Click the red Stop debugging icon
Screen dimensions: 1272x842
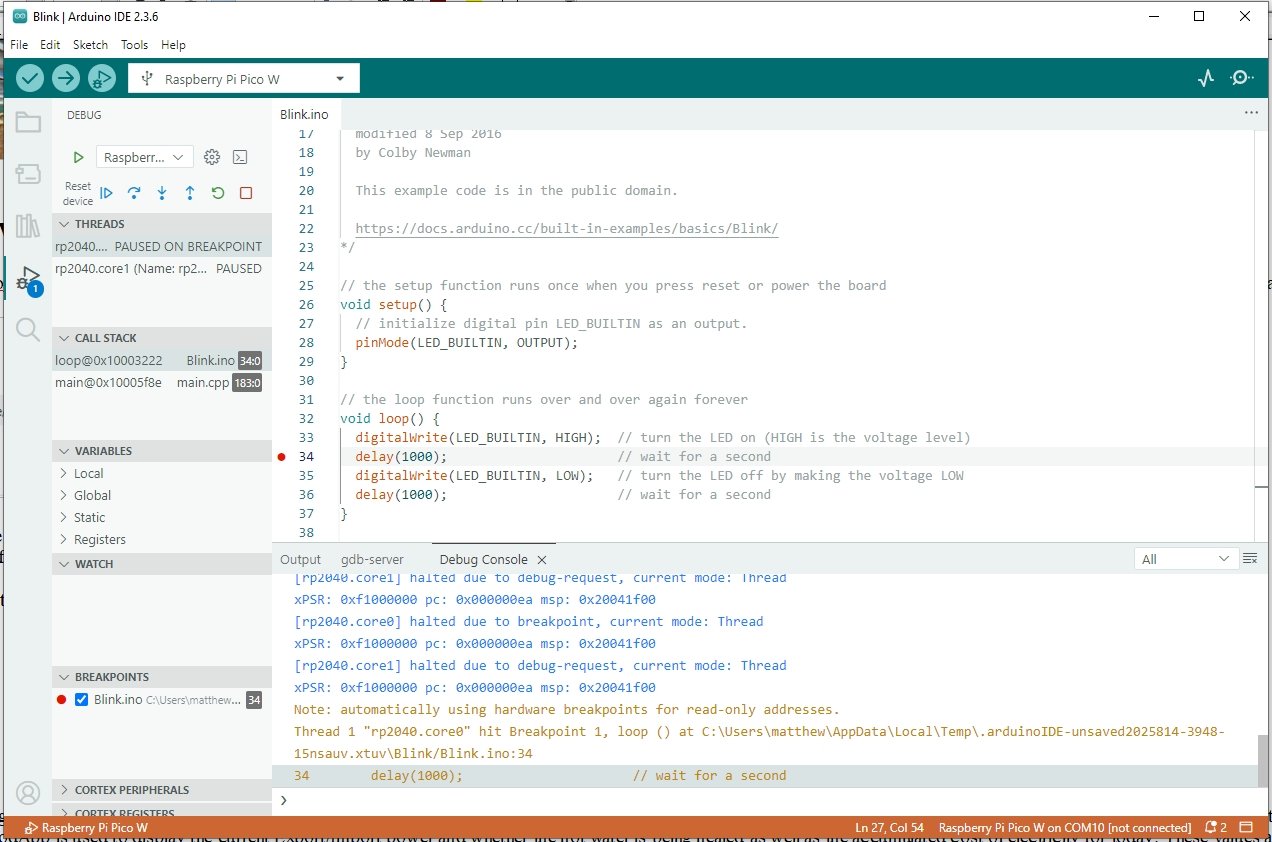[x=246, y=193]
